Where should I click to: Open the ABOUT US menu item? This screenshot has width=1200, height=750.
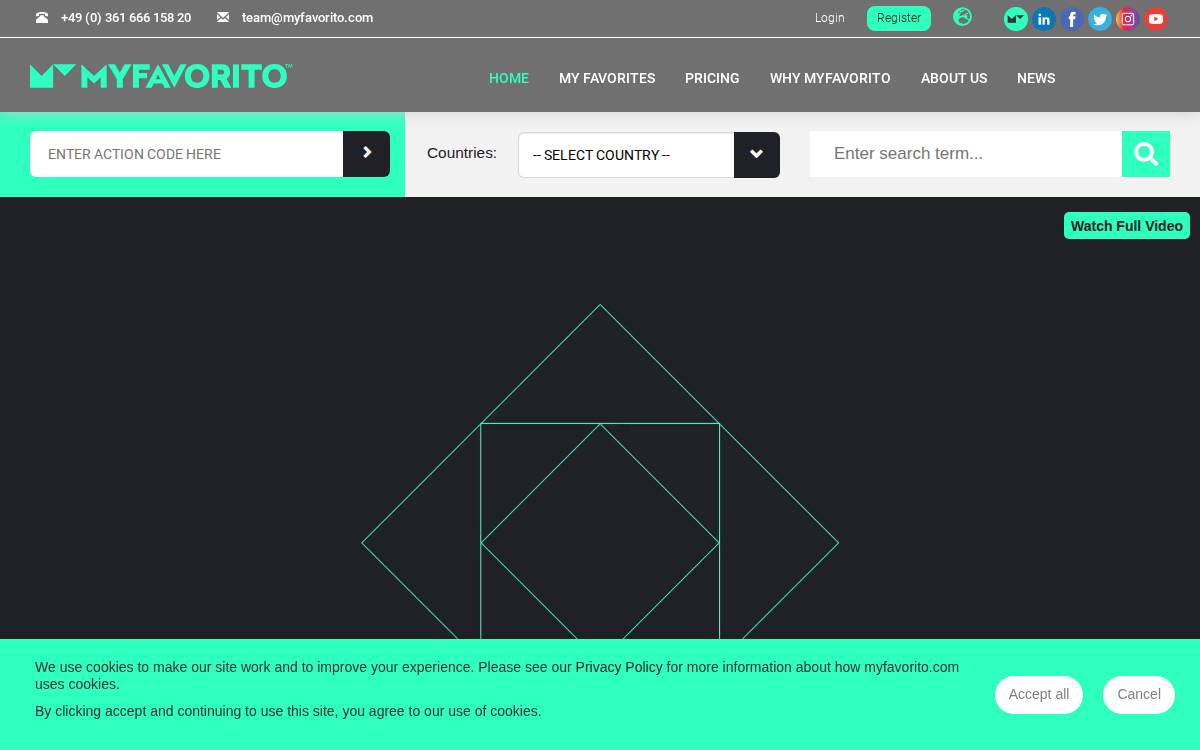(954, 78)
